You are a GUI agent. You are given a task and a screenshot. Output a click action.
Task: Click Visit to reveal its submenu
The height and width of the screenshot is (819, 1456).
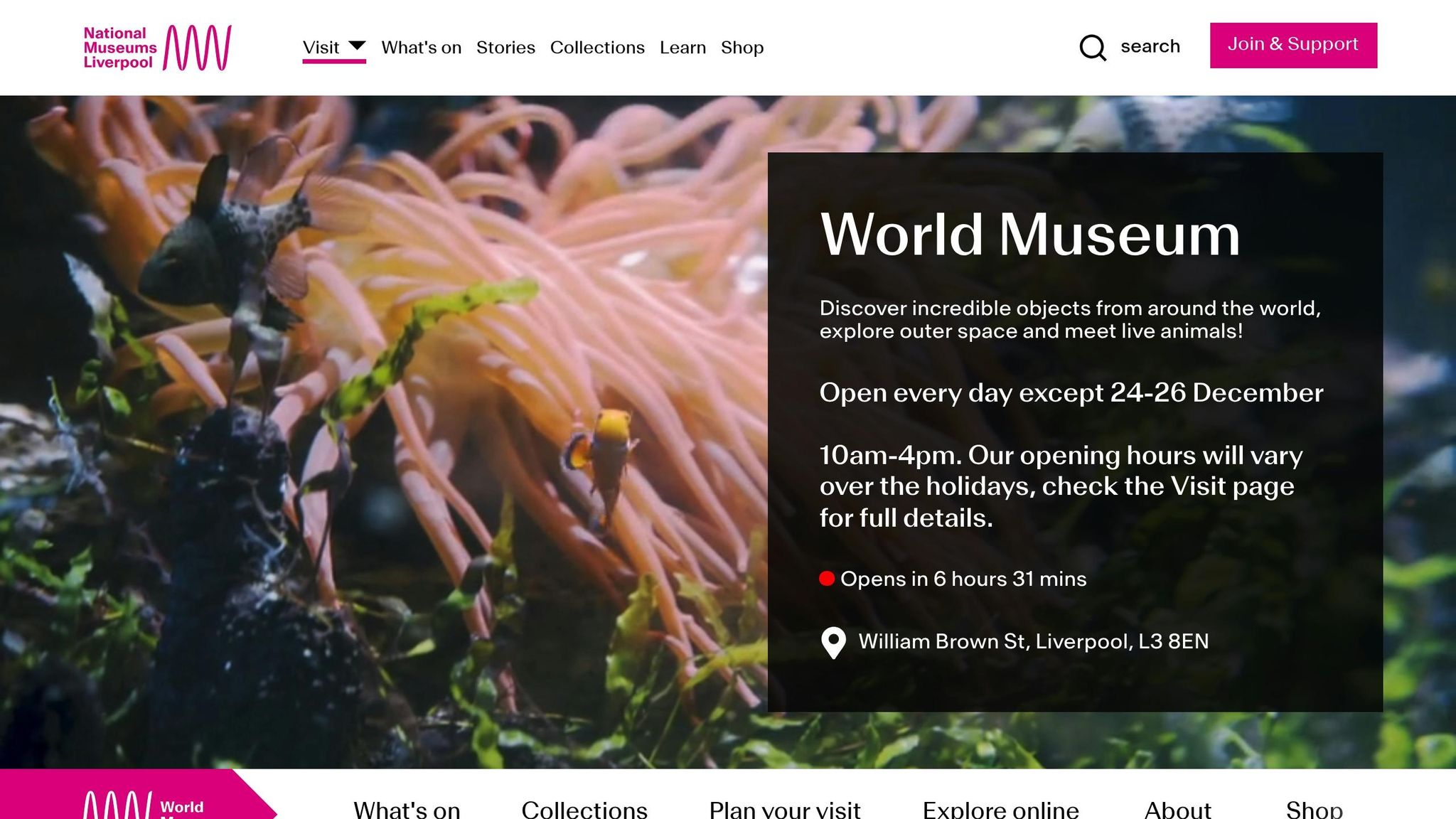point(321,47)
